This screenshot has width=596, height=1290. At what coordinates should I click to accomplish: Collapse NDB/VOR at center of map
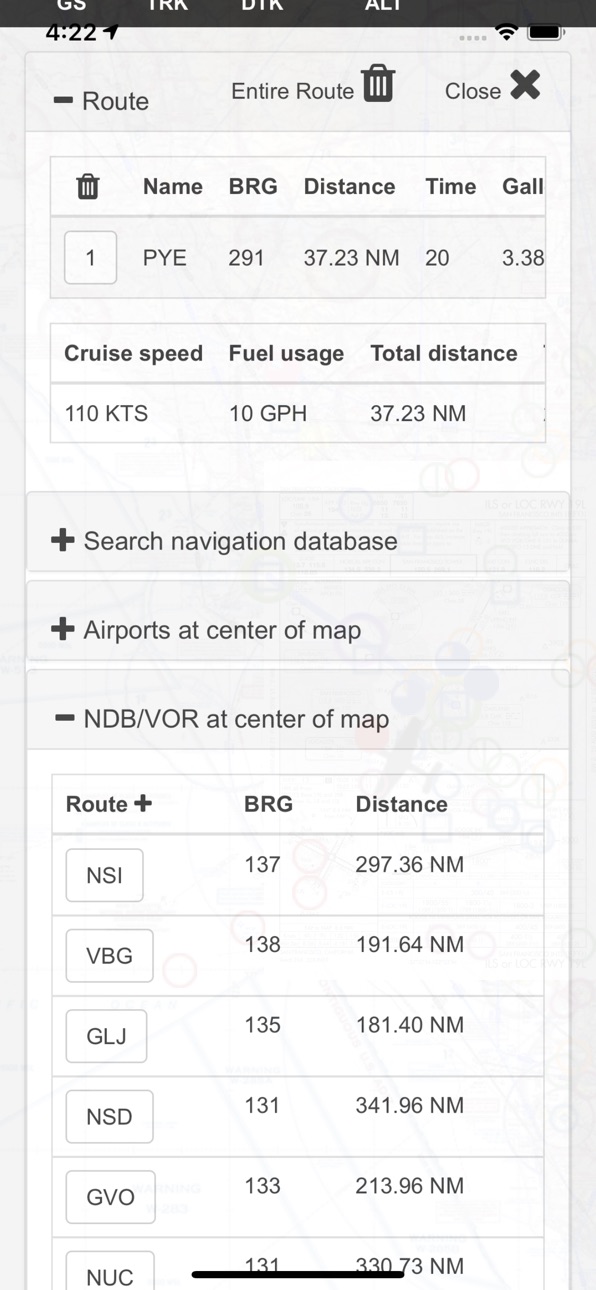(x=64, y=718)
